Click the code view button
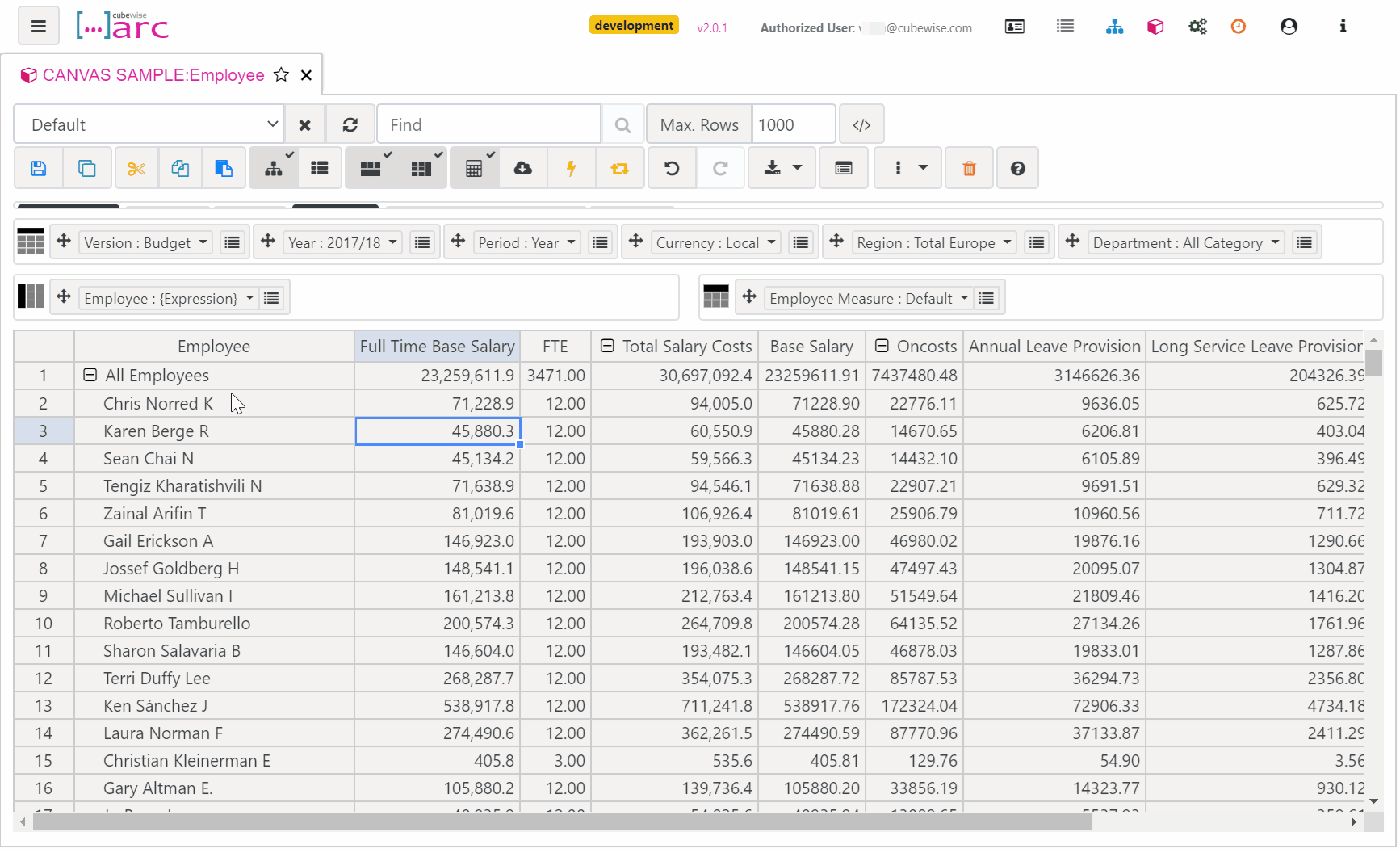The image size is (1400, 853). (x=861, y=125)
